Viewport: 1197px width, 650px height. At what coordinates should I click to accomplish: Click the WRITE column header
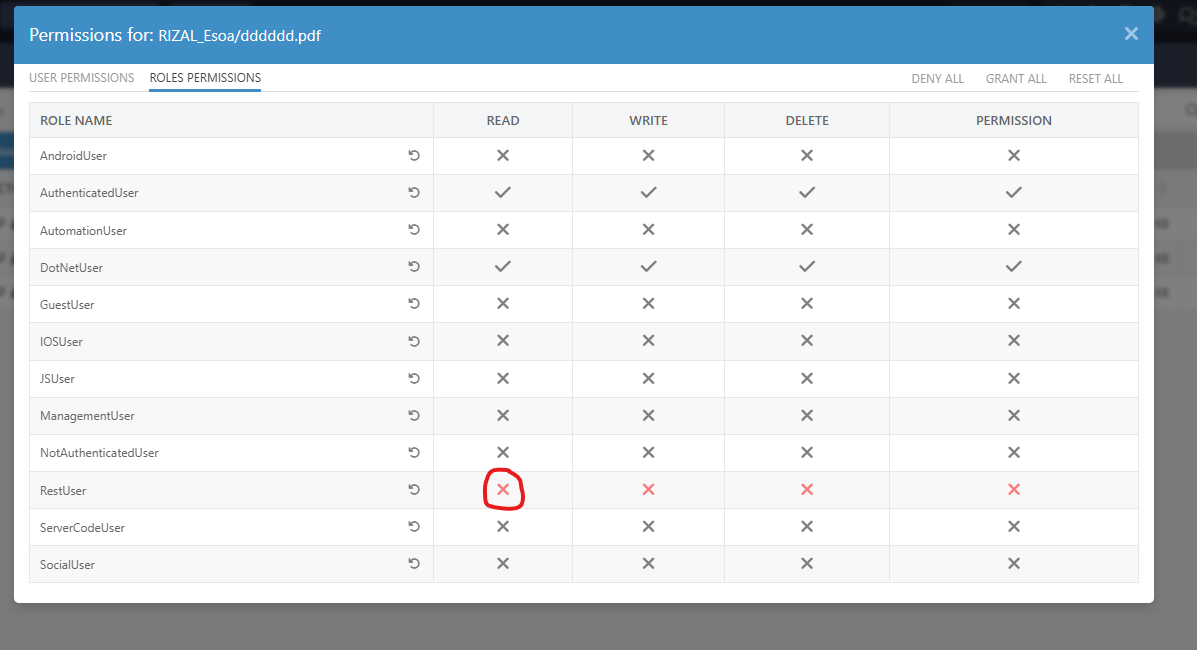click(648, 121)
